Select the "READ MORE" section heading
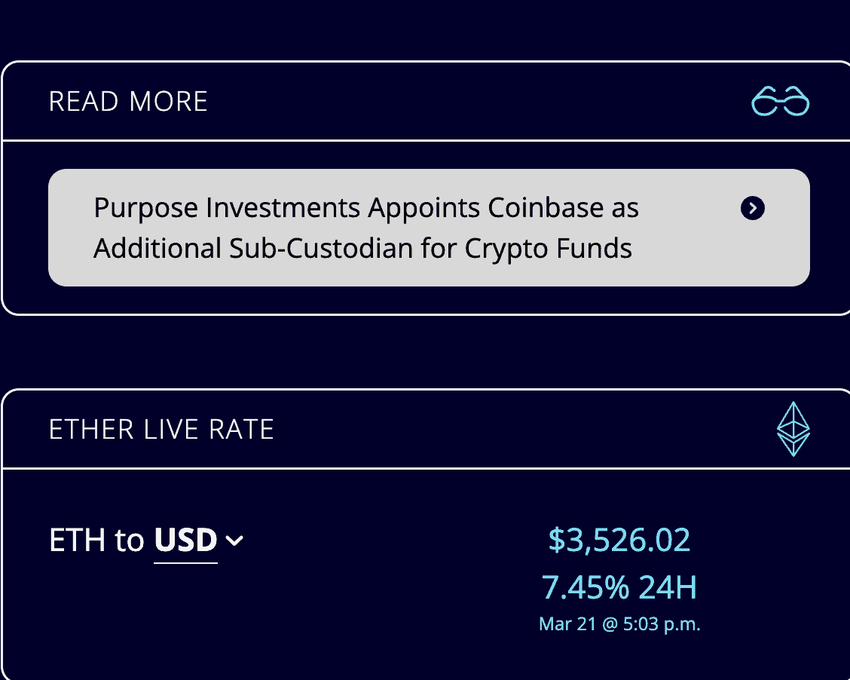This screenshot has width=850, height=680. click(128, 101)
